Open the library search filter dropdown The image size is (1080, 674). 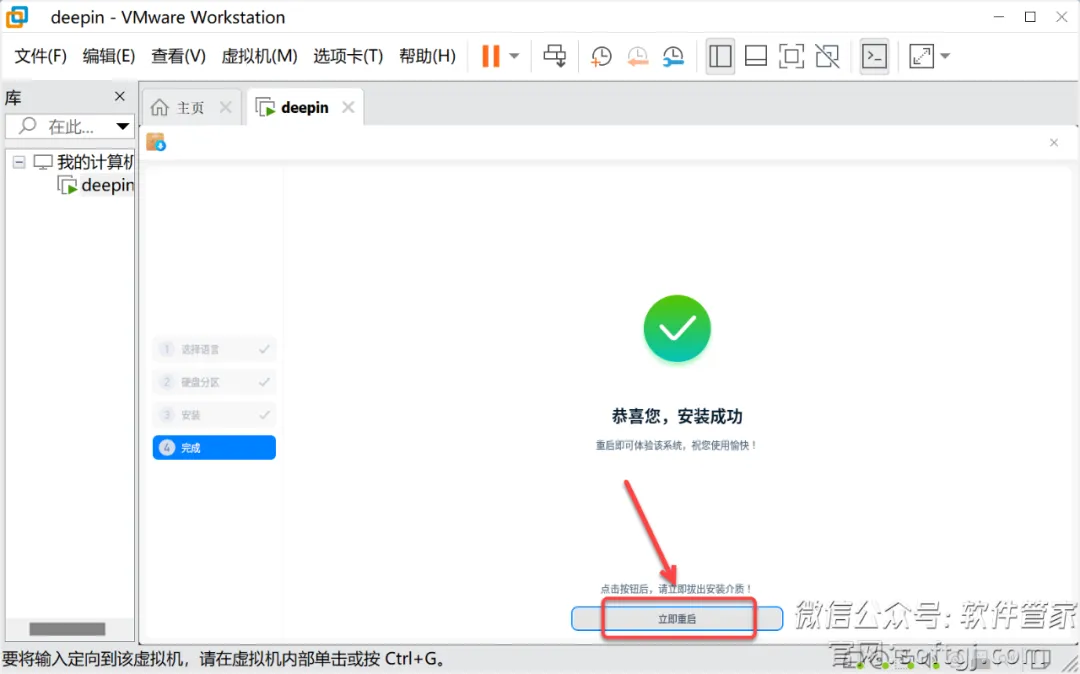(123, 126)
